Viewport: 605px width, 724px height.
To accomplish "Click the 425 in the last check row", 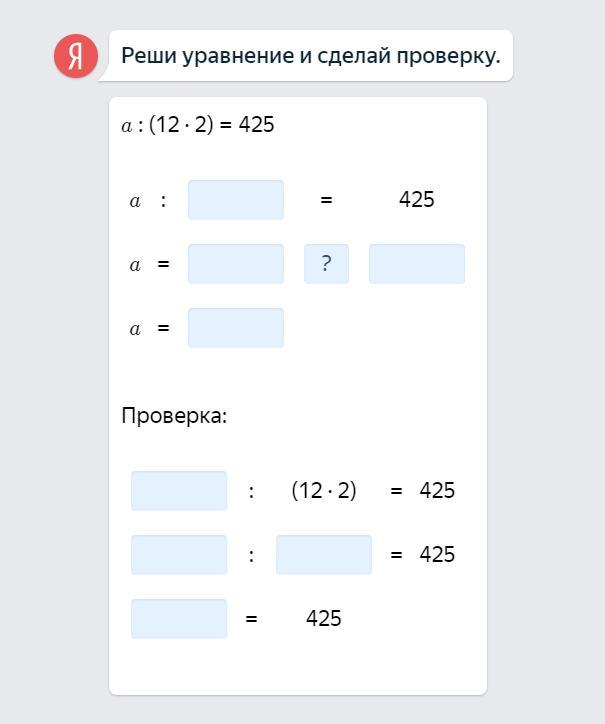I will pos(324,619).
